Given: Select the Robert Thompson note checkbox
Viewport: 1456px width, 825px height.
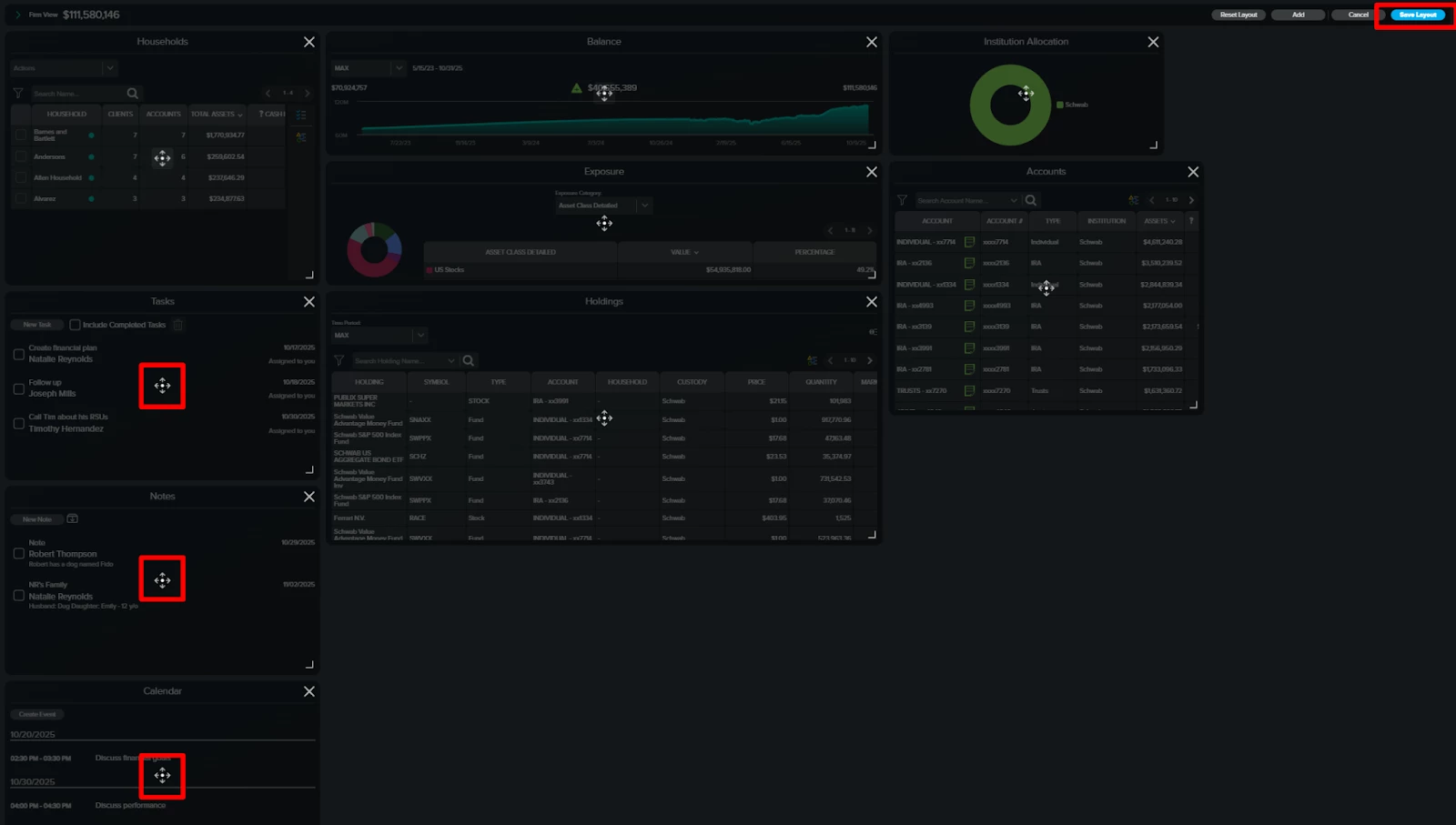Looking at the screenshot, I should click(18, 553).
